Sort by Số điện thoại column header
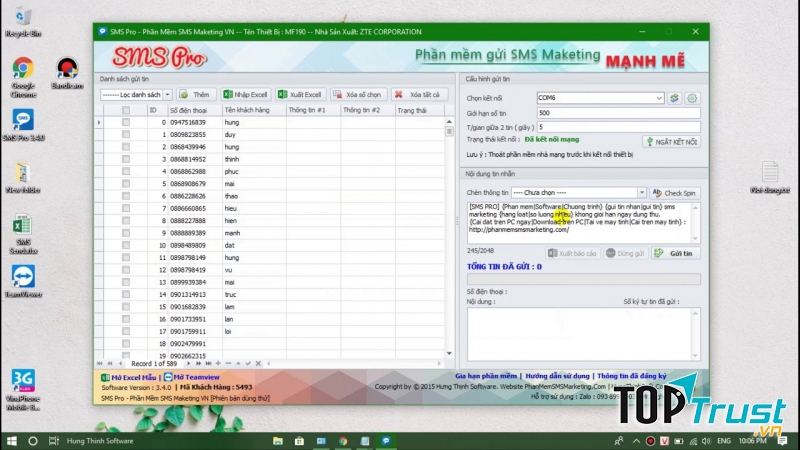This screenshot has width=800, height=450. pos(195,110)
